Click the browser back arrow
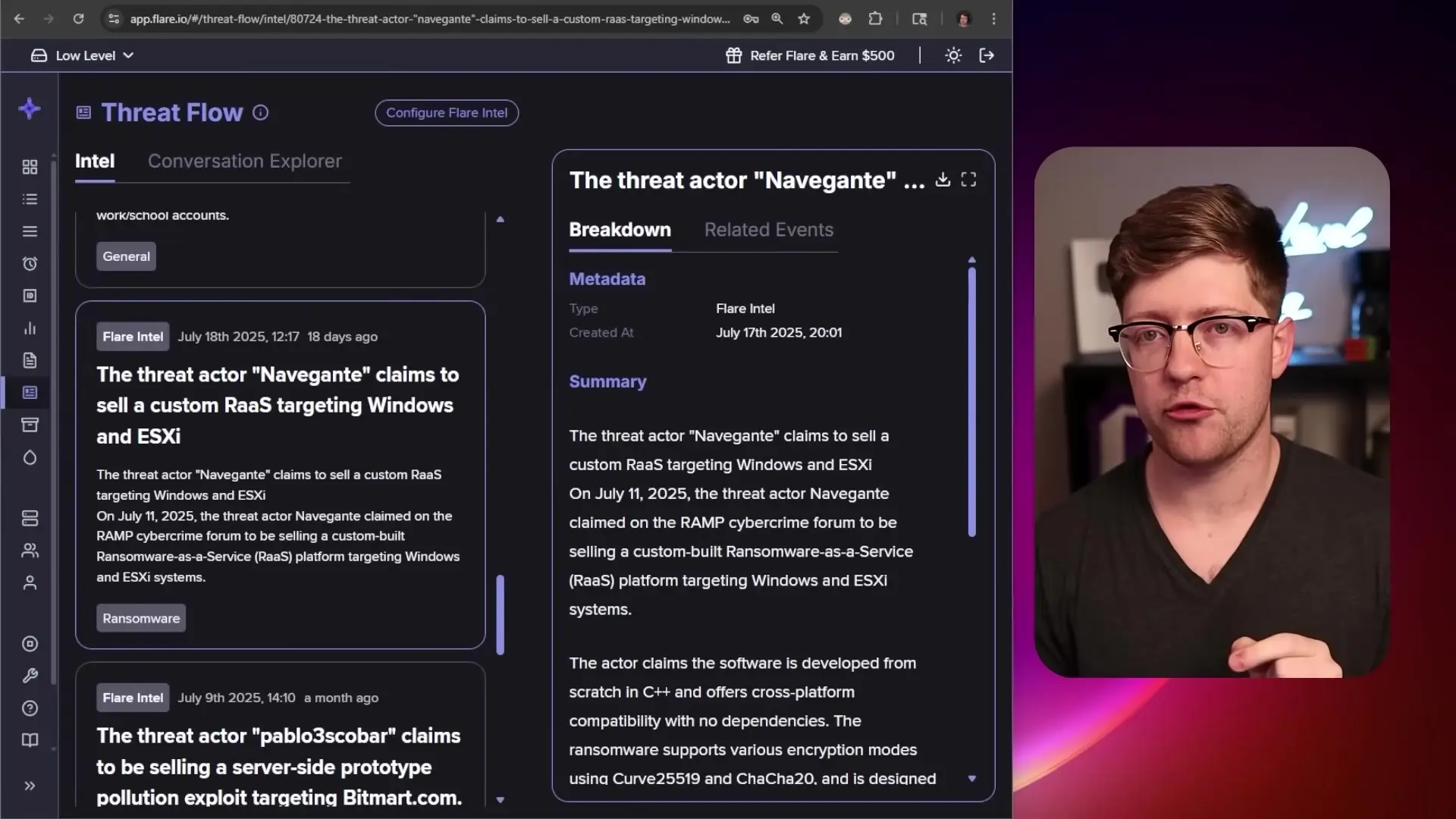This screenshot has height=819, width=1456. pos(19,19)
